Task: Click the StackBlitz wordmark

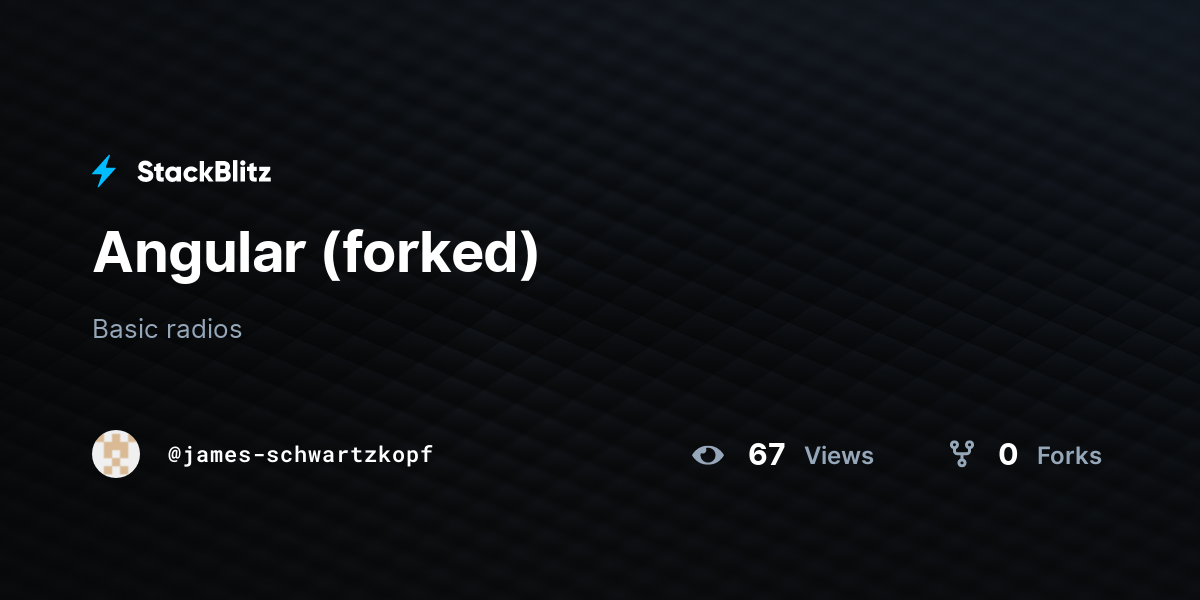Action: (x=204, y=172)
